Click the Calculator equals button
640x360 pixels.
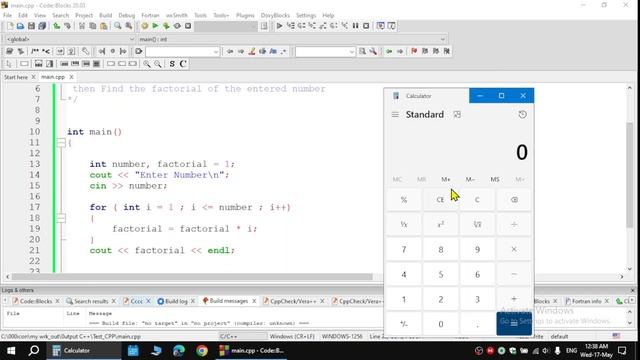coord(514,323)
